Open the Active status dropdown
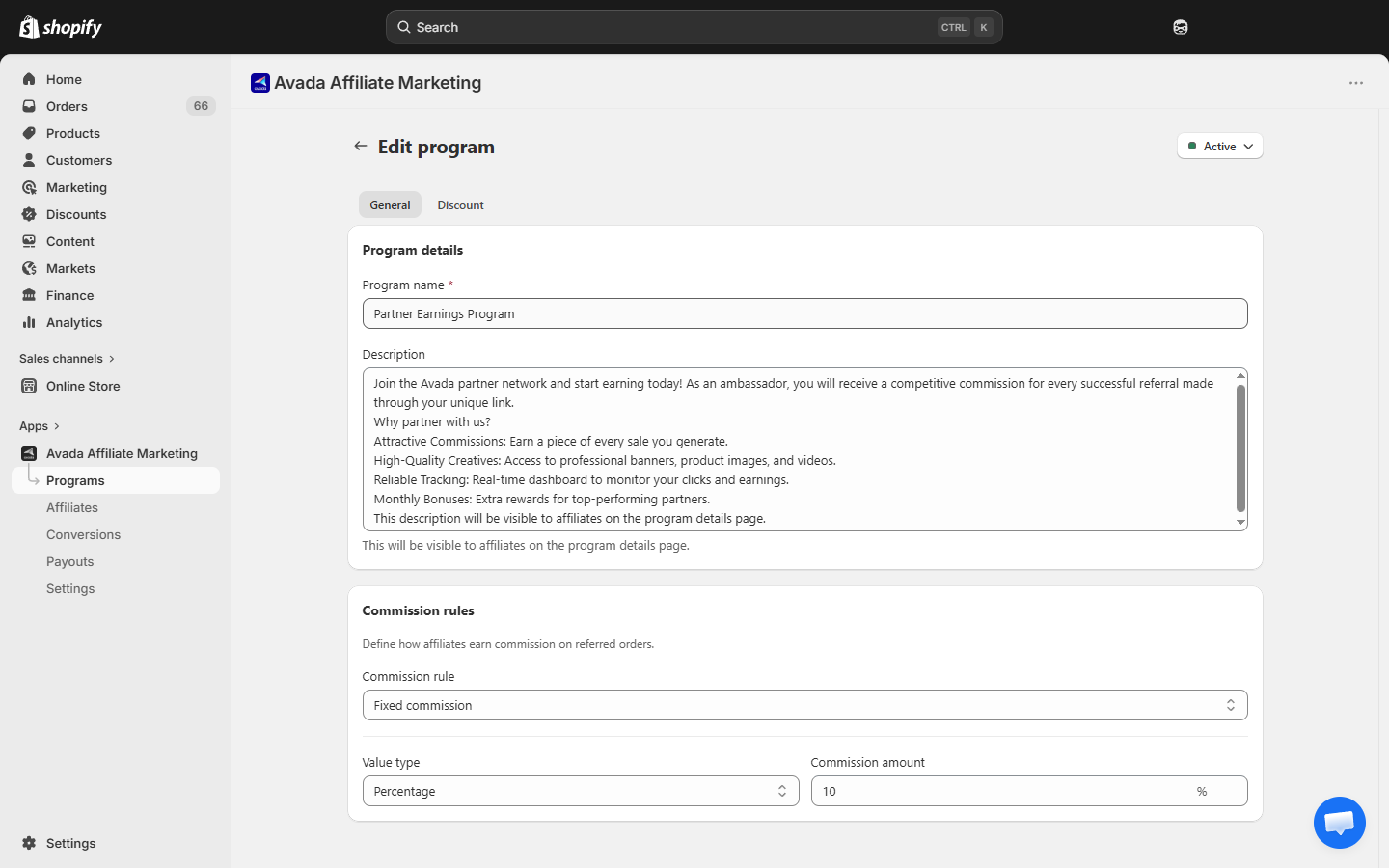1389x868 pixels. 1220,146
